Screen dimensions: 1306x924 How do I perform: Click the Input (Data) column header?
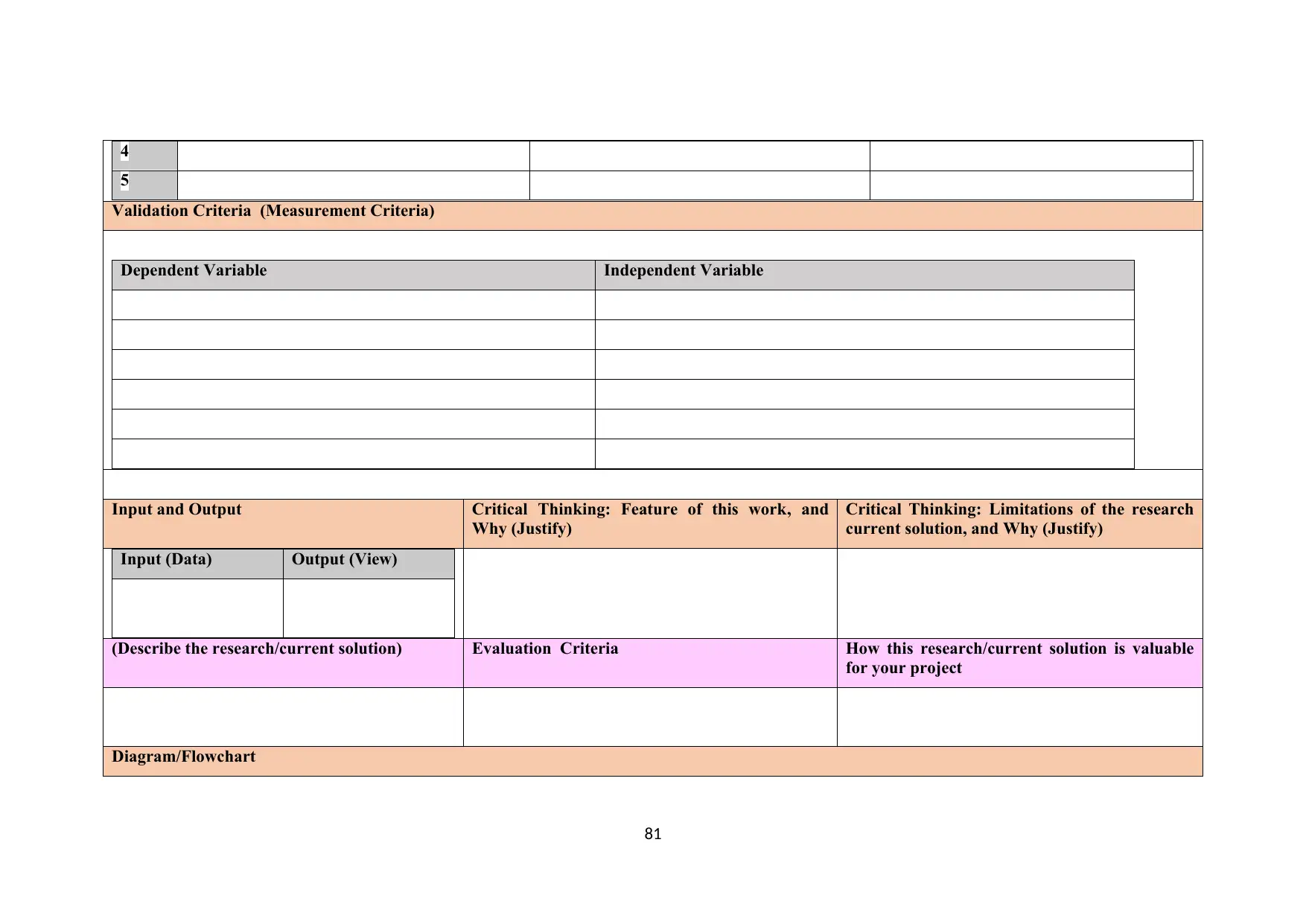(x=197, y=564)
